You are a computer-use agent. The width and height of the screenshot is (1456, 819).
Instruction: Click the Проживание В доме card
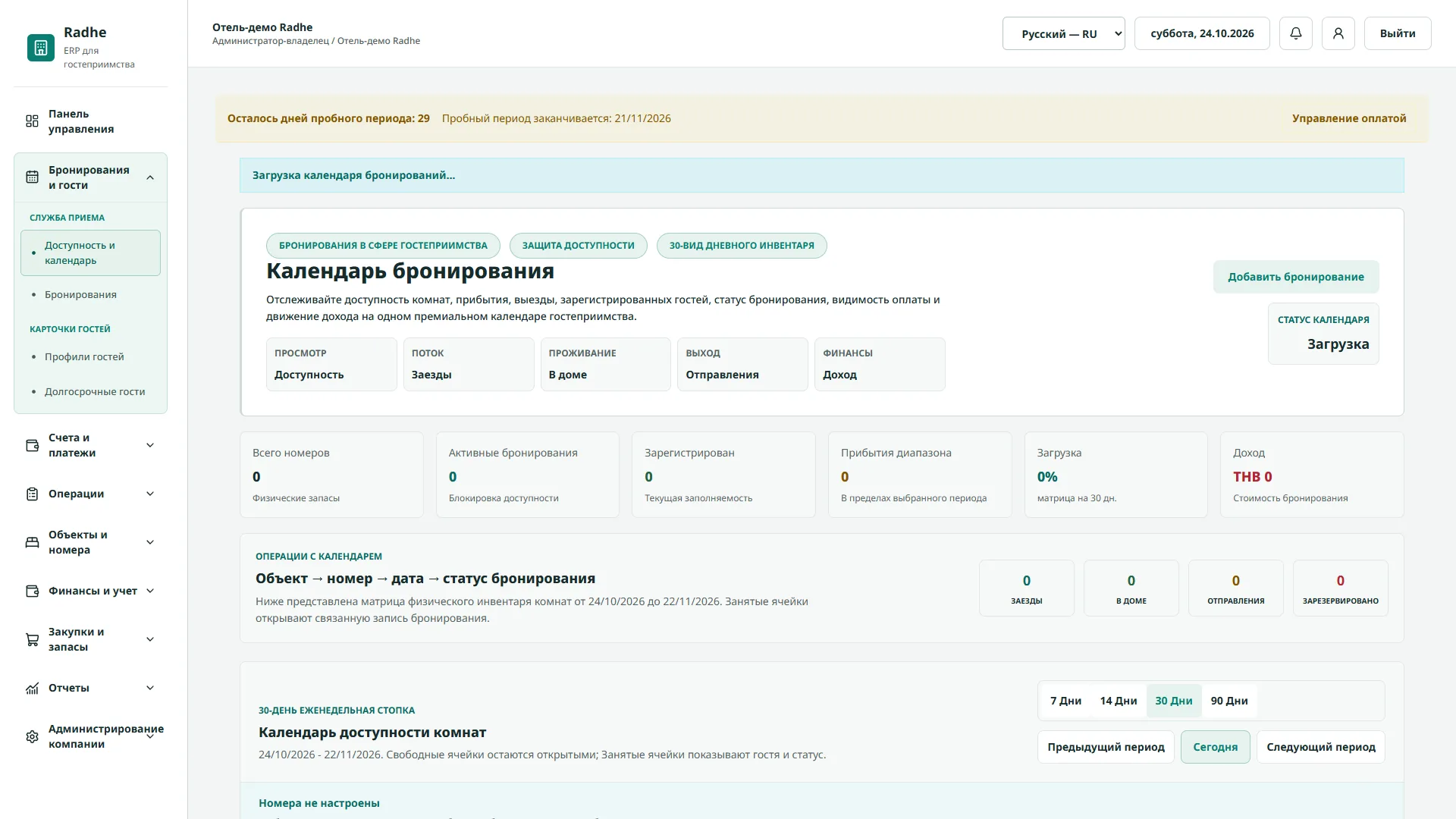(605, 364)
